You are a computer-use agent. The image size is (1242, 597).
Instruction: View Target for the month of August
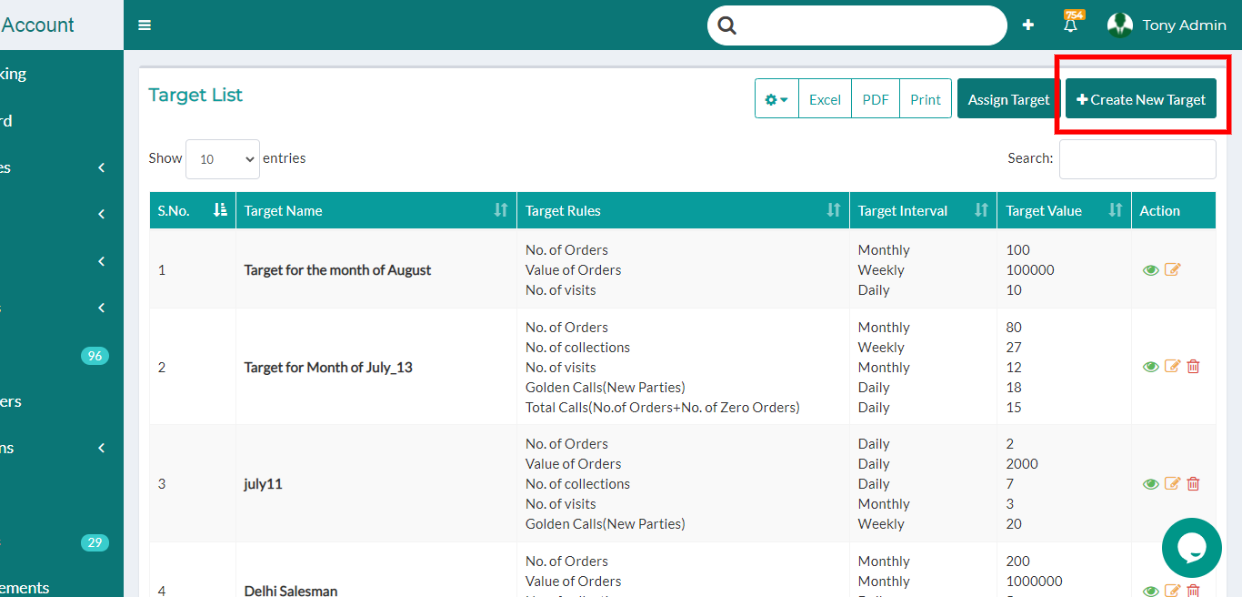pyautogui.click(x=1151, y=270)
